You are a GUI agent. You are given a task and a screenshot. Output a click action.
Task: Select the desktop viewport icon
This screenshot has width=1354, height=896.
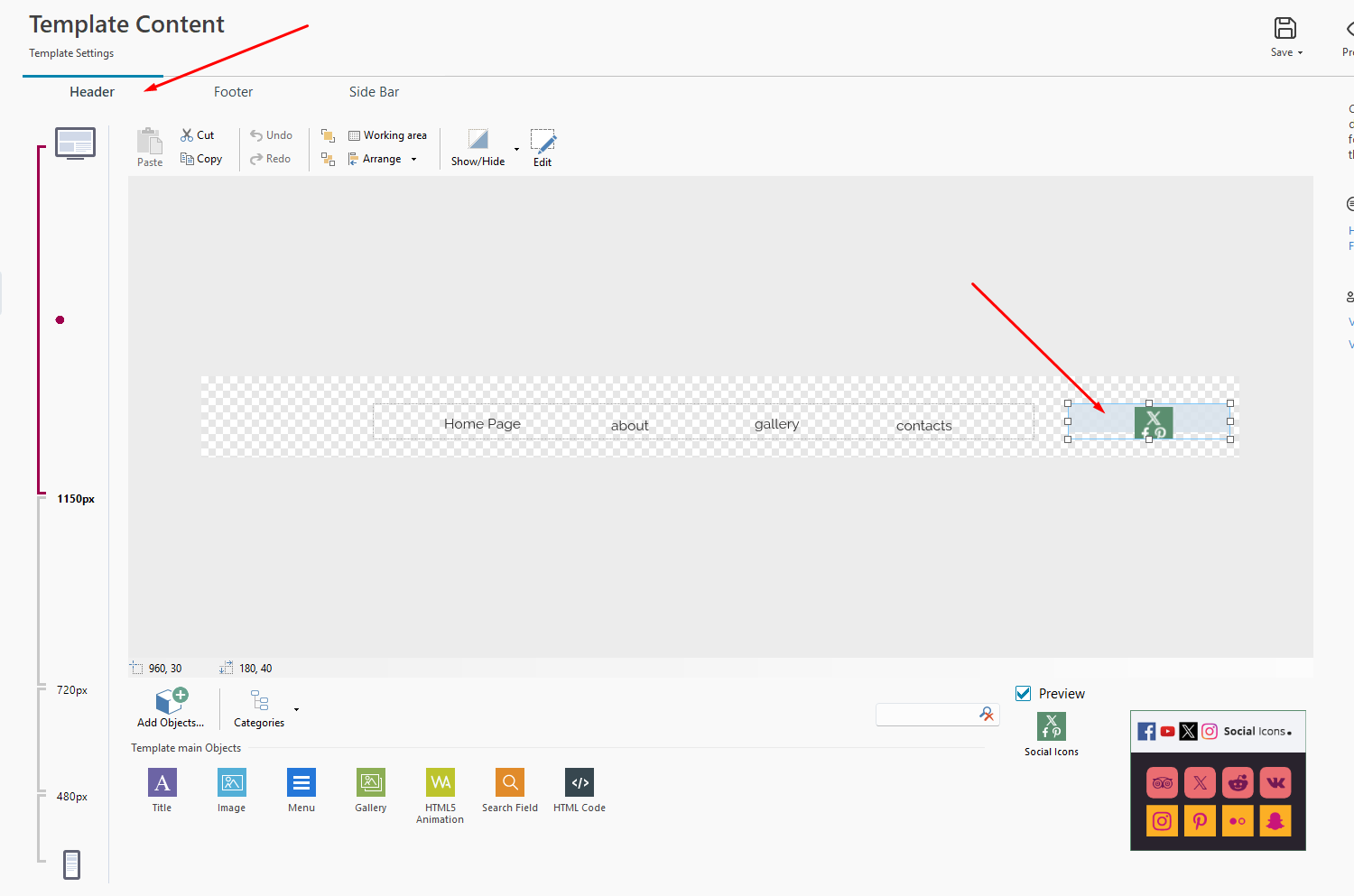(75, 143)
